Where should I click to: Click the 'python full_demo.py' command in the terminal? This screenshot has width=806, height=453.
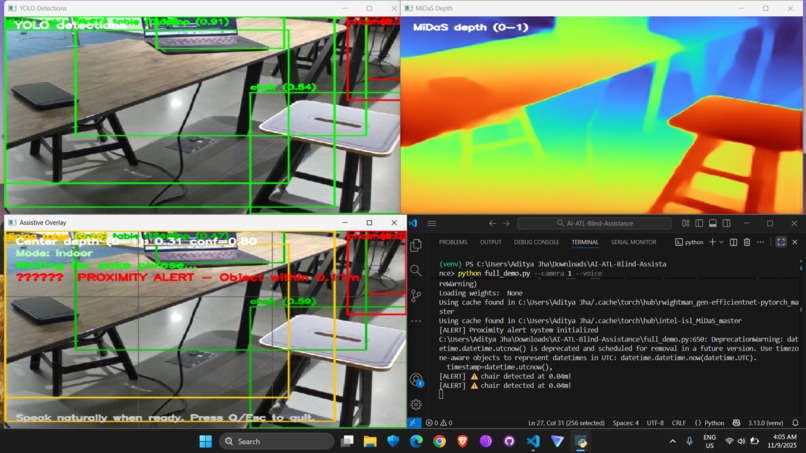(493, 274)
